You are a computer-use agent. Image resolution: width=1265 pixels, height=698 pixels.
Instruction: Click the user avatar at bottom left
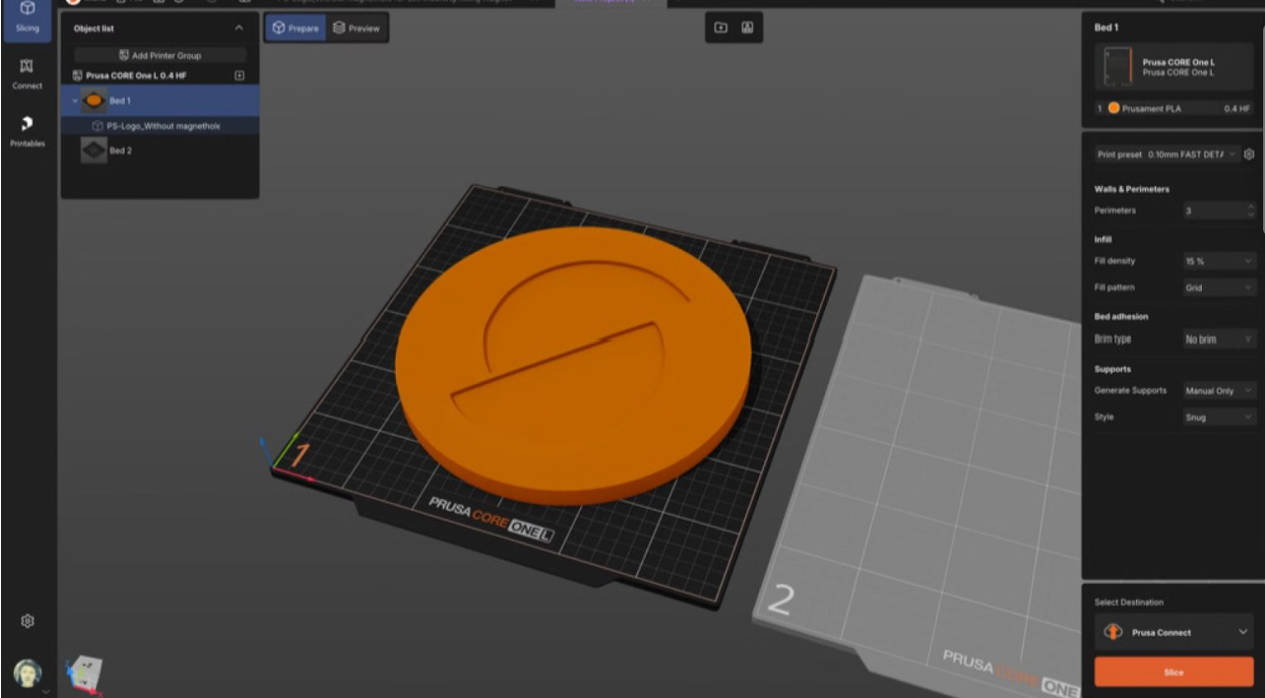click(27, 672)
